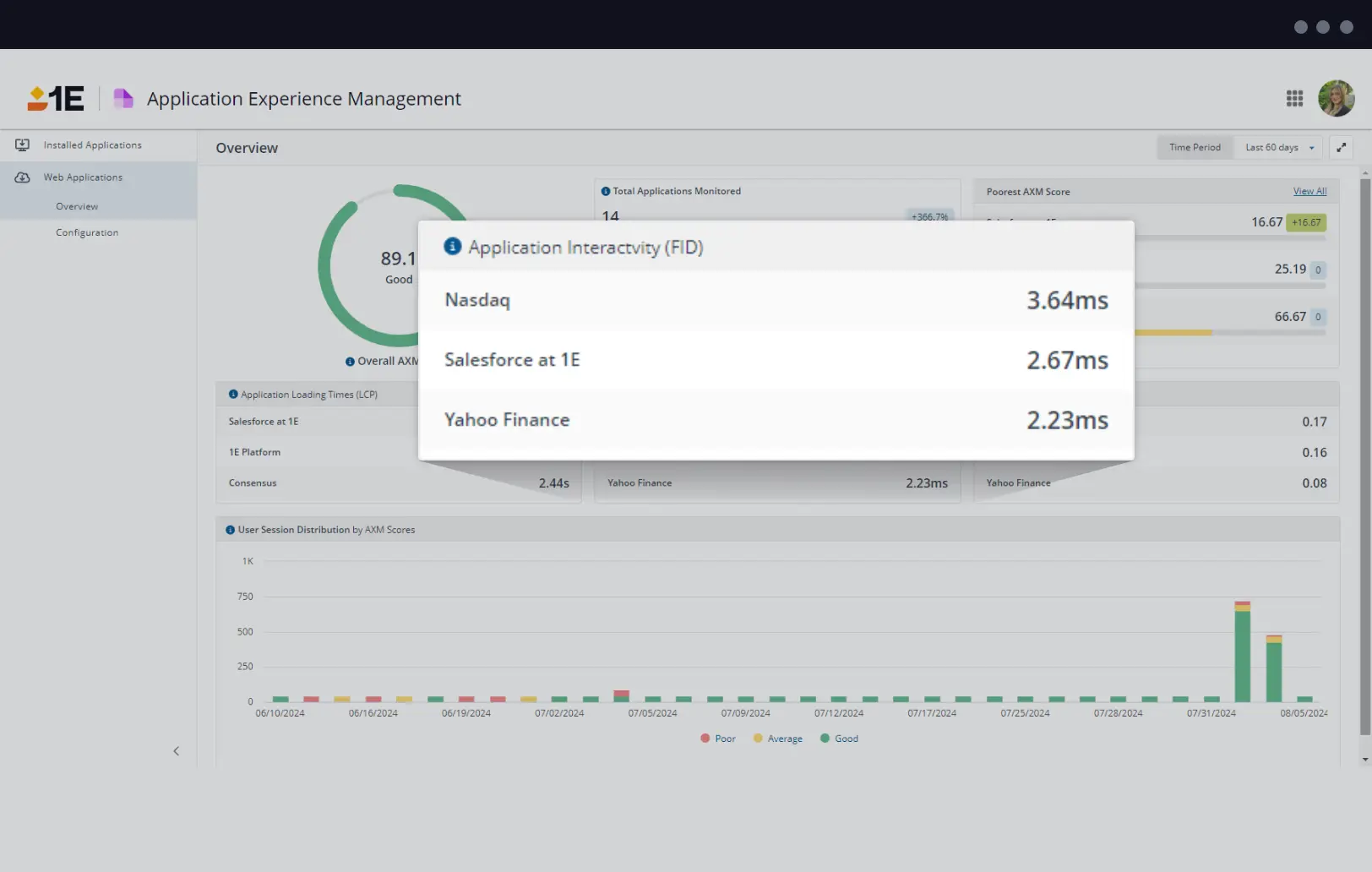Click the info icon beside User Session Distribution

229,529
